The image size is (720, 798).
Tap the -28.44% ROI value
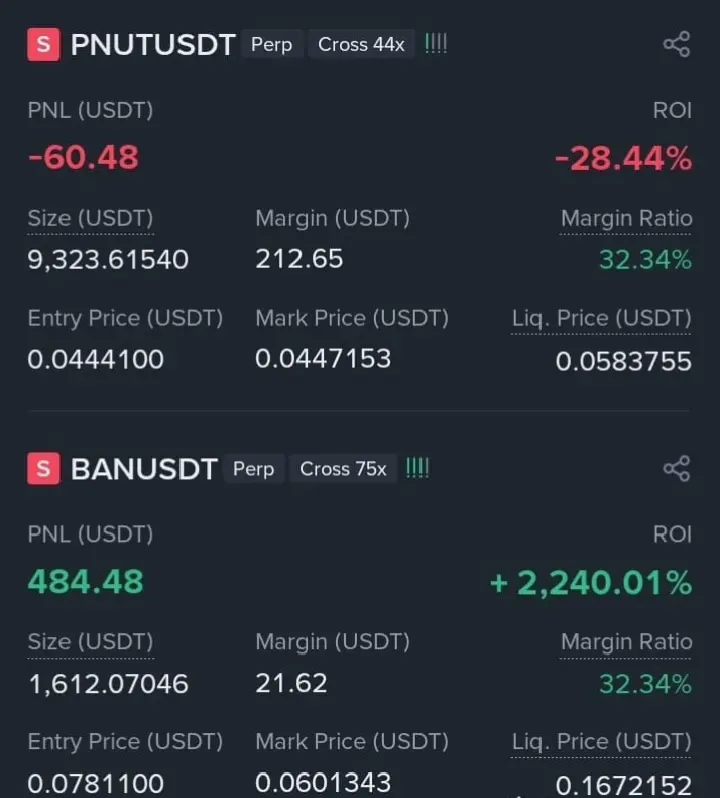[624, 158]
